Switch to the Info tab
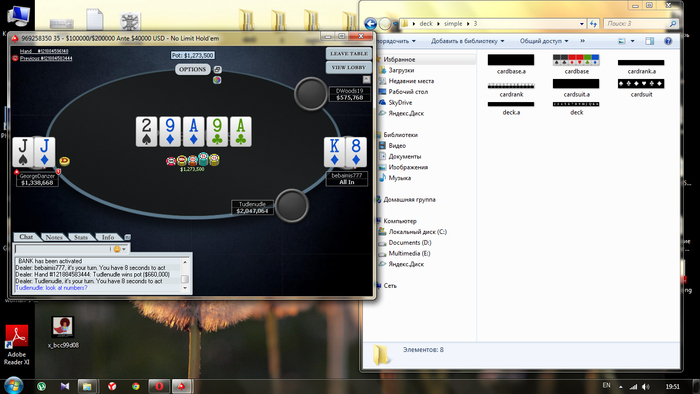 point(108,237)
